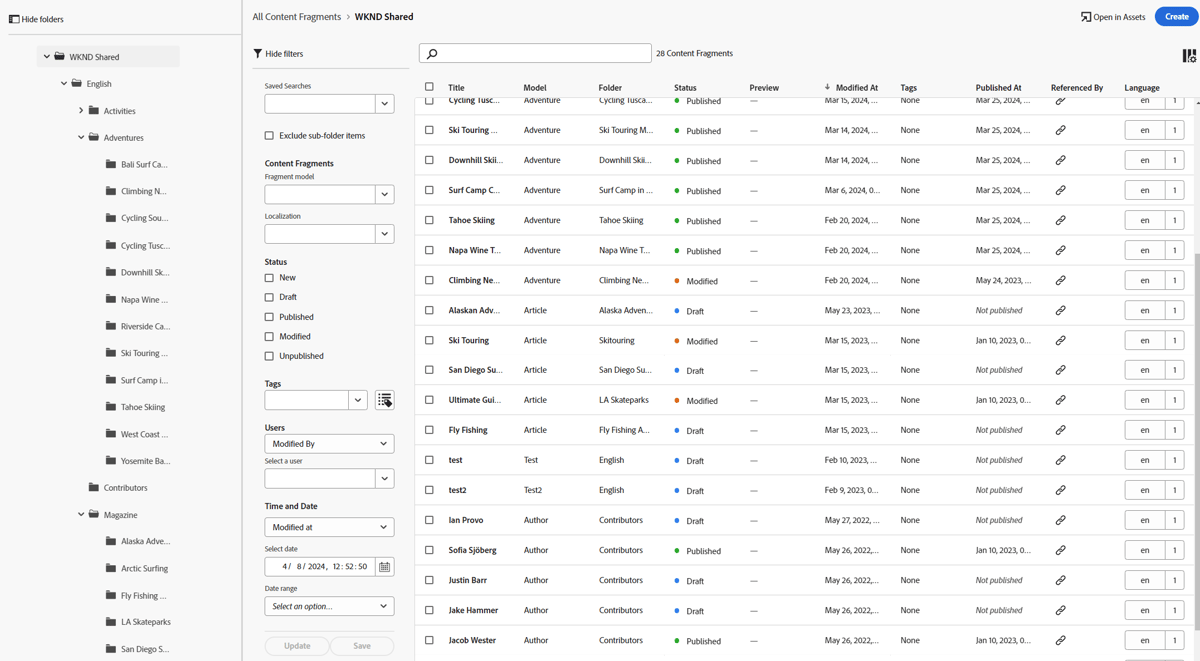Screen dimensions: 1200x661
Task: Open the Date range option dropdown
Action: (328, 605)
